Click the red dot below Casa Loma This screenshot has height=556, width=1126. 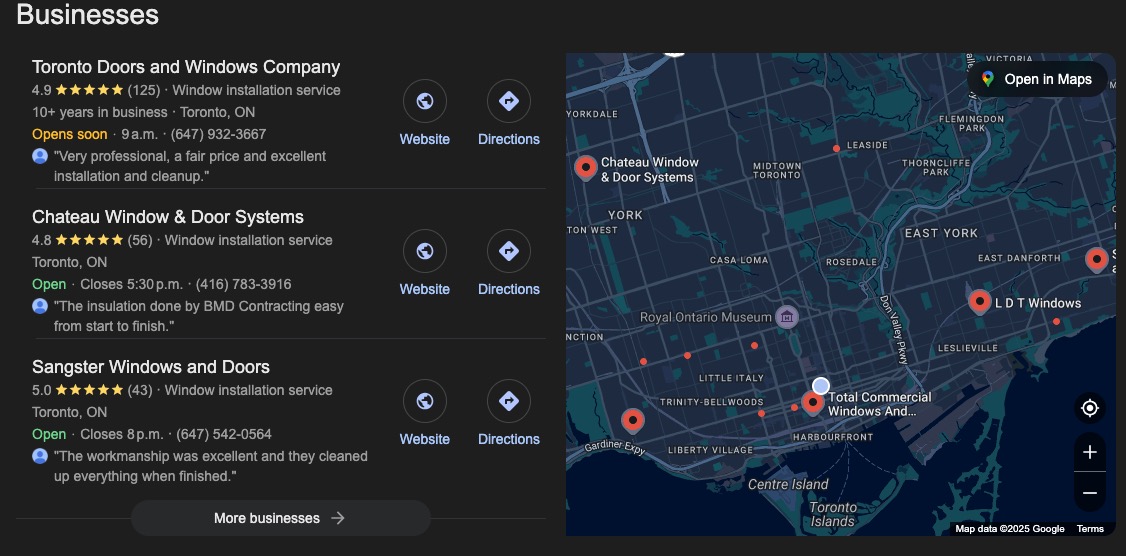754,346
